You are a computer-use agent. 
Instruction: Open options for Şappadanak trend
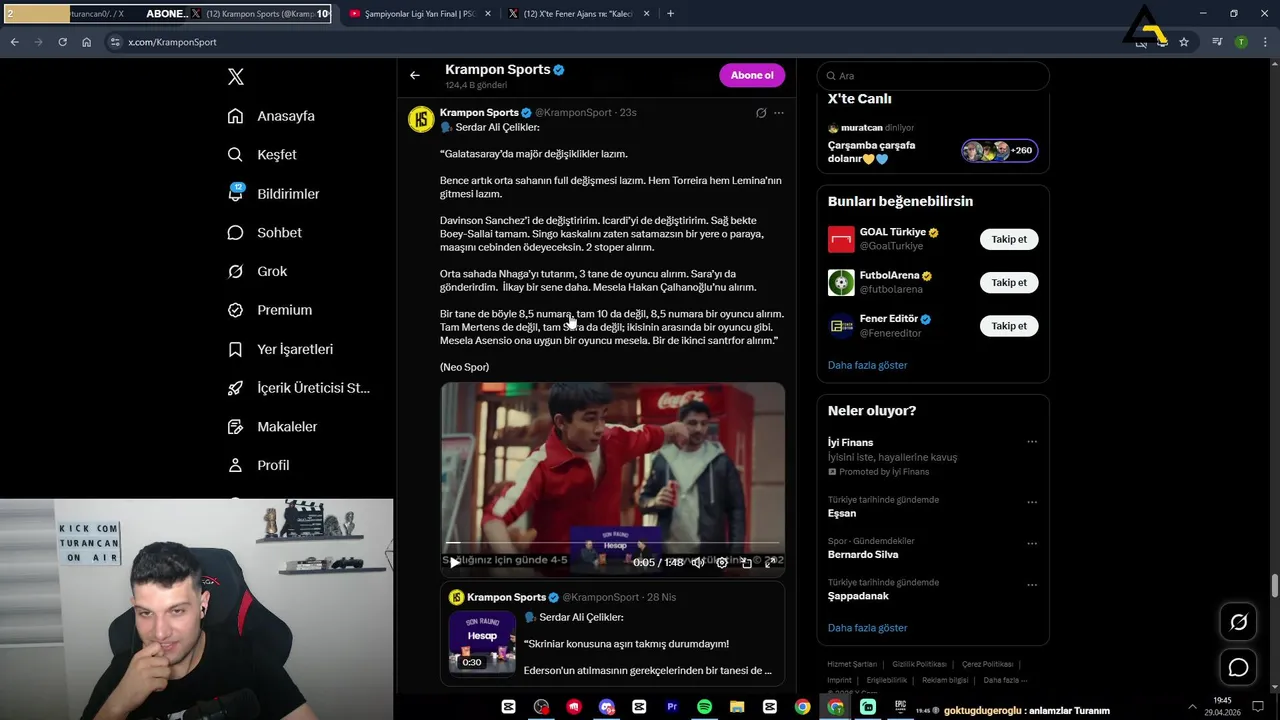(1032, 585)
